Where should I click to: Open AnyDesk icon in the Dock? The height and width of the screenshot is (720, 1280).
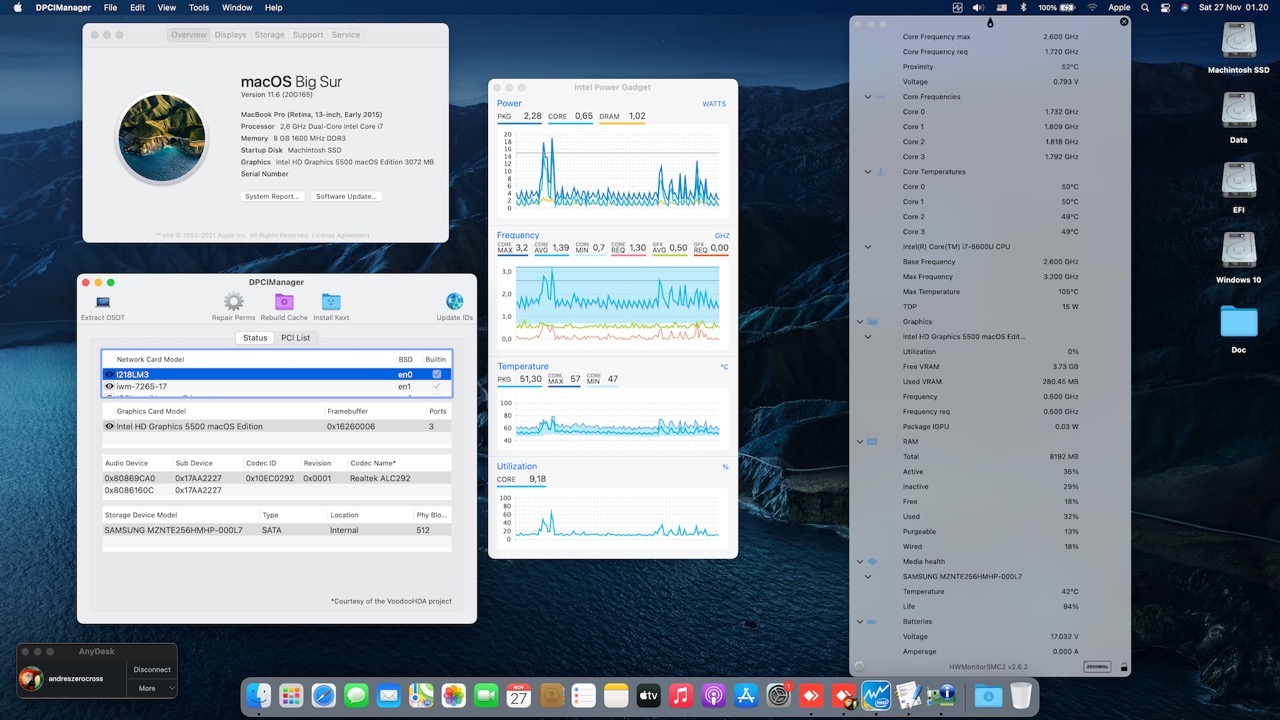point(811,695)
